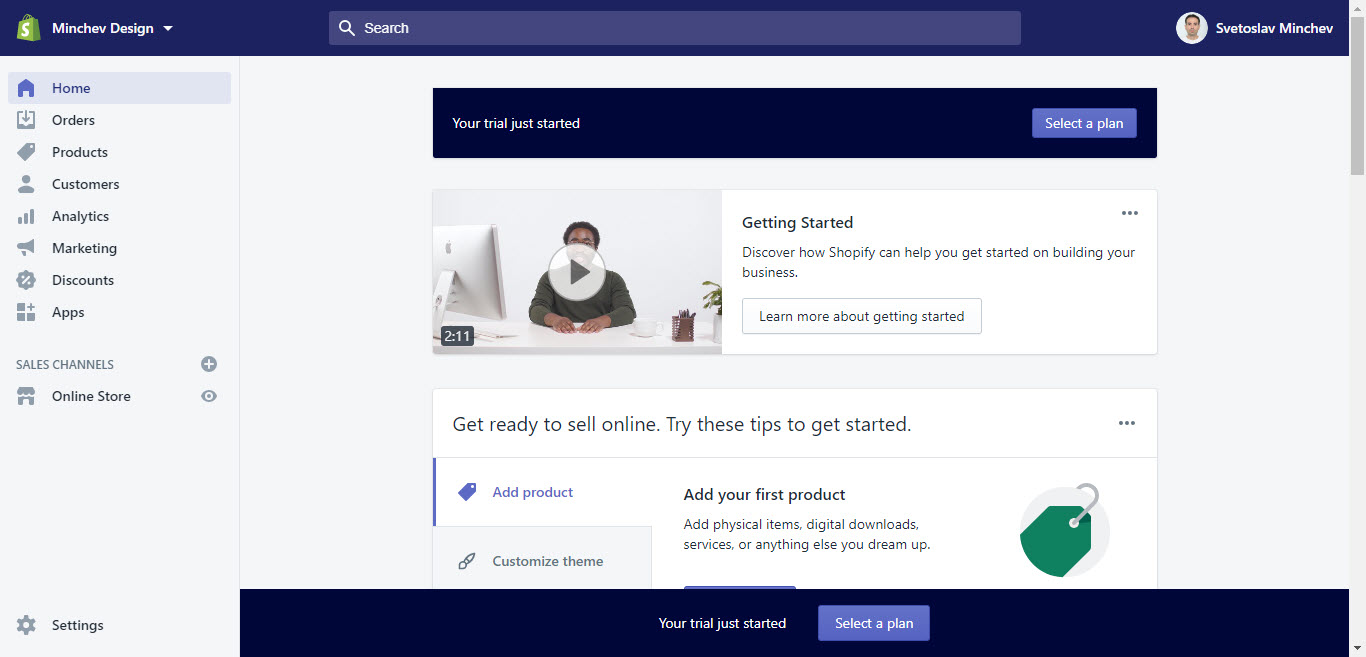Viewport: 1366px width, 657px height.
Task: Click the Customers person icon
Action: point(26,184)
